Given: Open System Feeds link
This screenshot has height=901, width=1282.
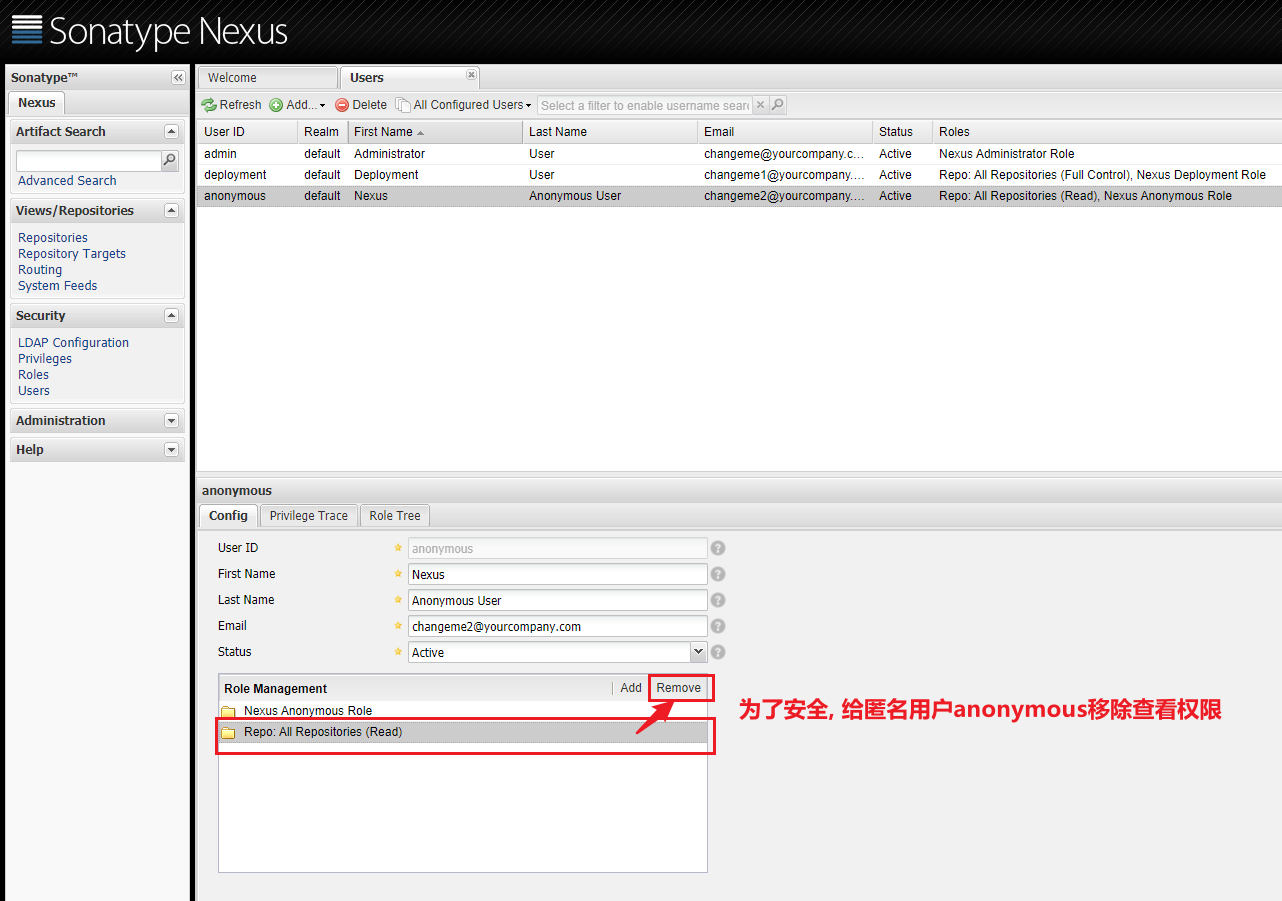Looking at the screenshot, I should pyautogui.click(x=58, y=286).
